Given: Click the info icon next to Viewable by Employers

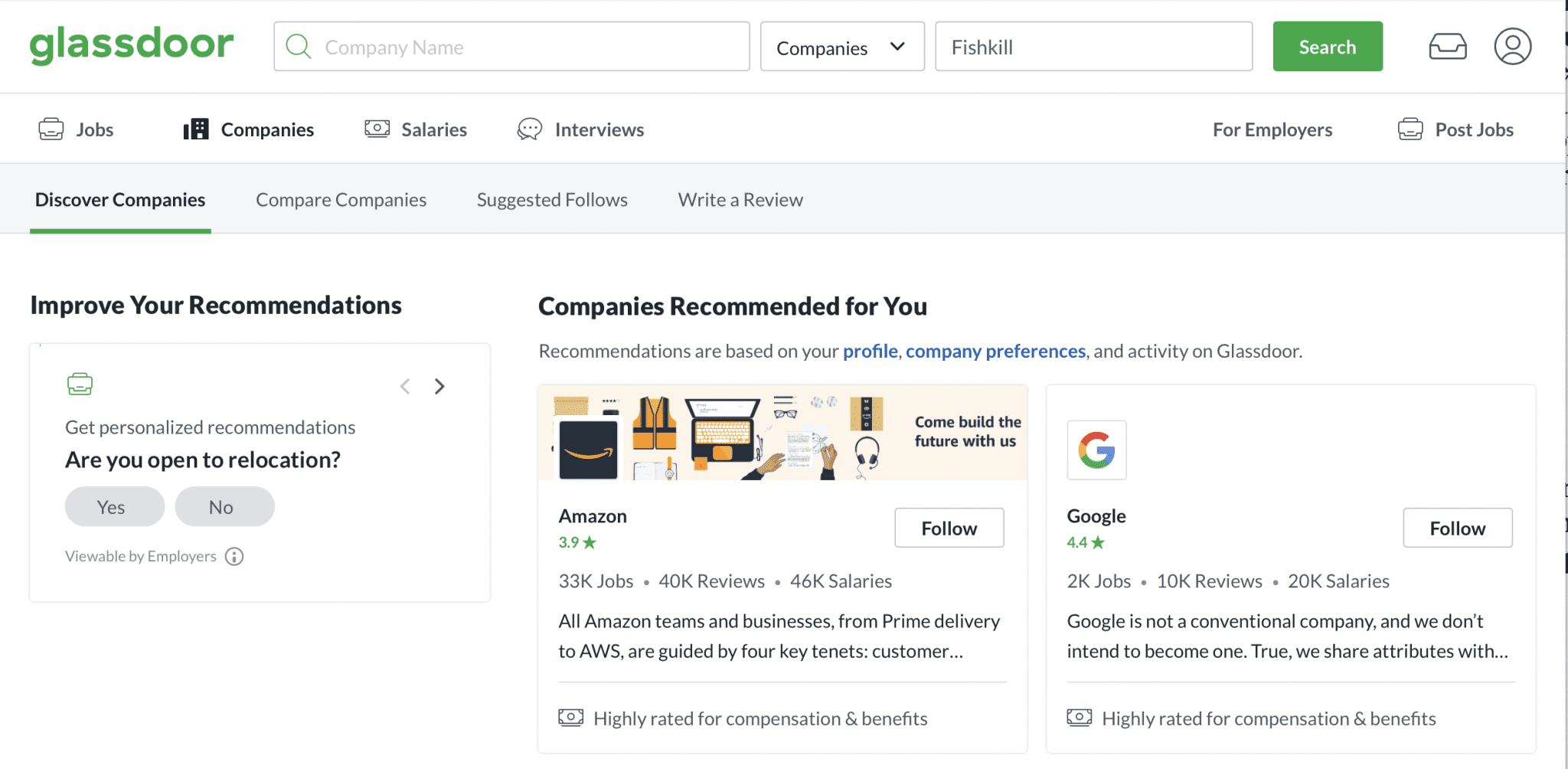Looking at the screenshot, I should [234, 557].
